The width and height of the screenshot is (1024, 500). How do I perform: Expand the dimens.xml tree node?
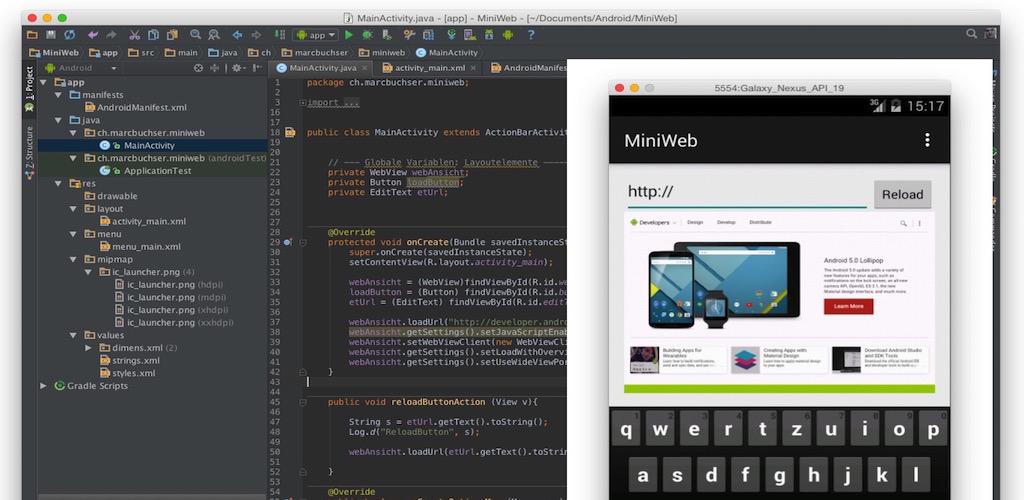(88, 348)
